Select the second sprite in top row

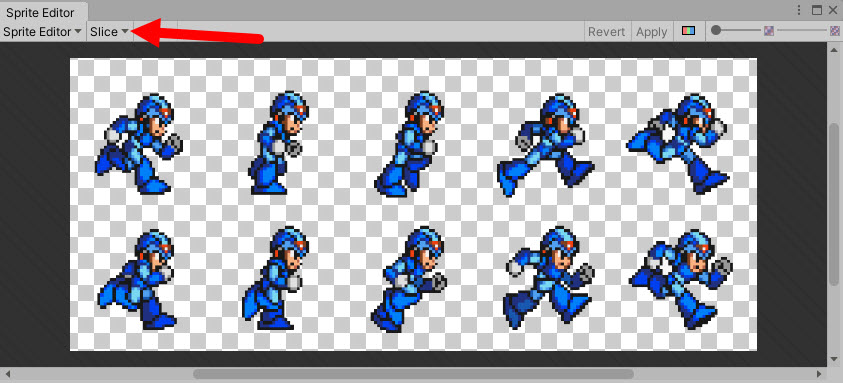(x=278, y=143)
